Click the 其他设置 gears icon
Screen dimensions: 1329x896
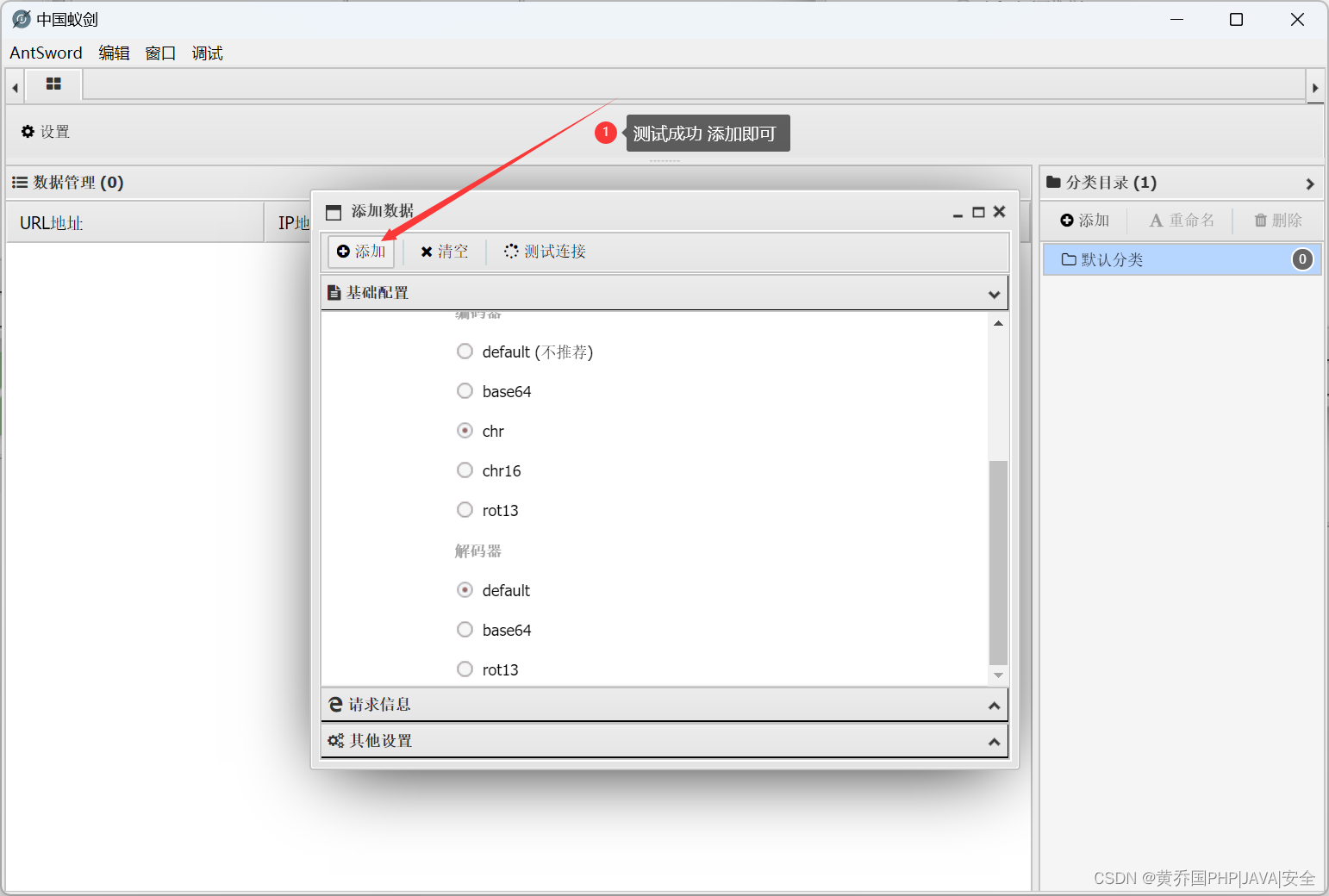click(335, 741)
